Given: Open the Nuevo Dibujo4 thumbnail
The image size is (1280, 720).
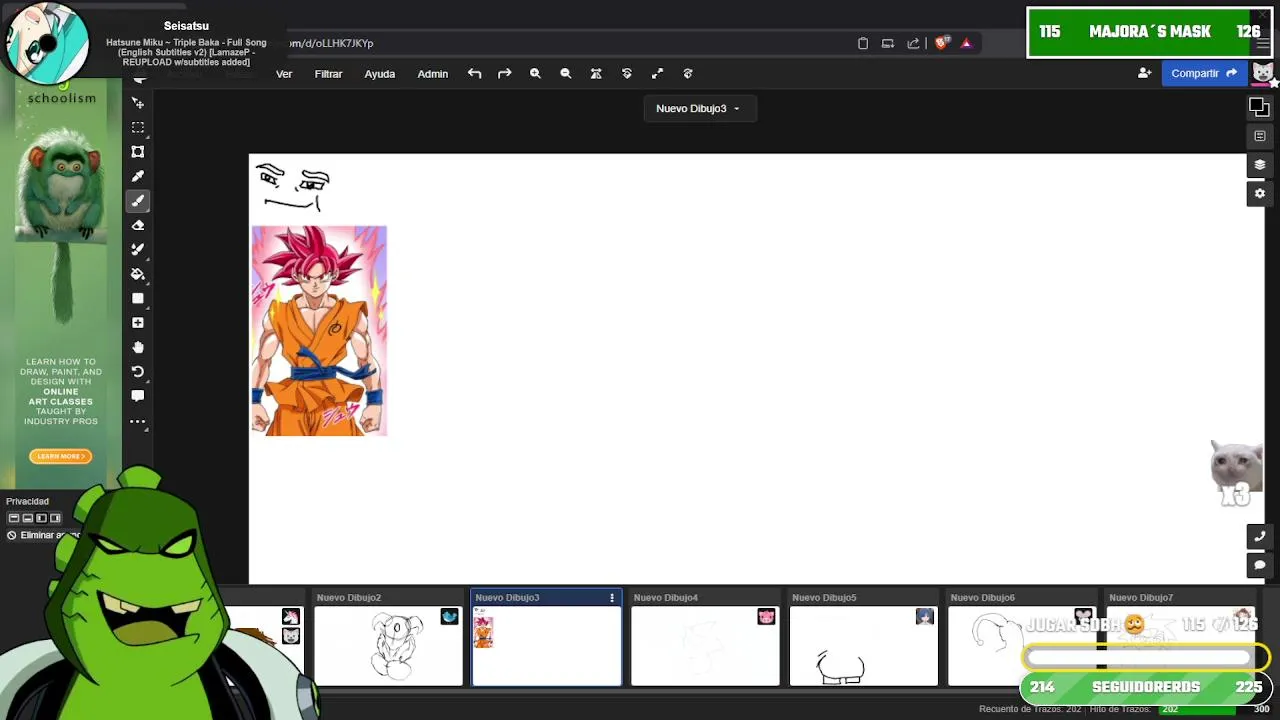Looking at the screenshot, I should tap(705, 645).
